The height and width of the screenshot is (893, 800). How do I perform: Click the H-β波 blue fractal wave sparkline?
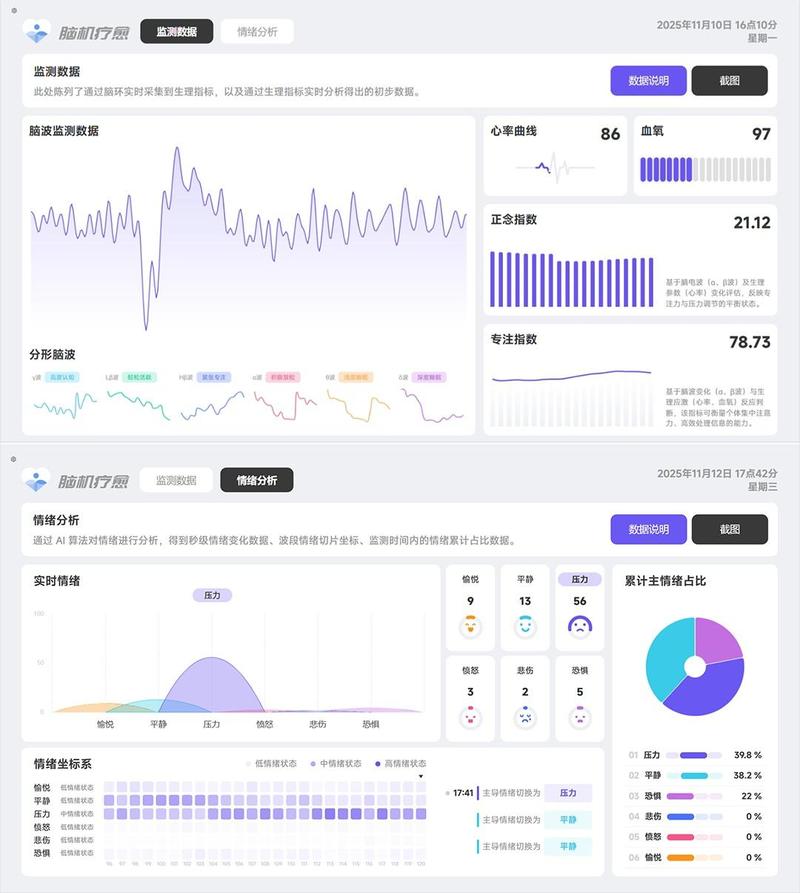point(212,405)
